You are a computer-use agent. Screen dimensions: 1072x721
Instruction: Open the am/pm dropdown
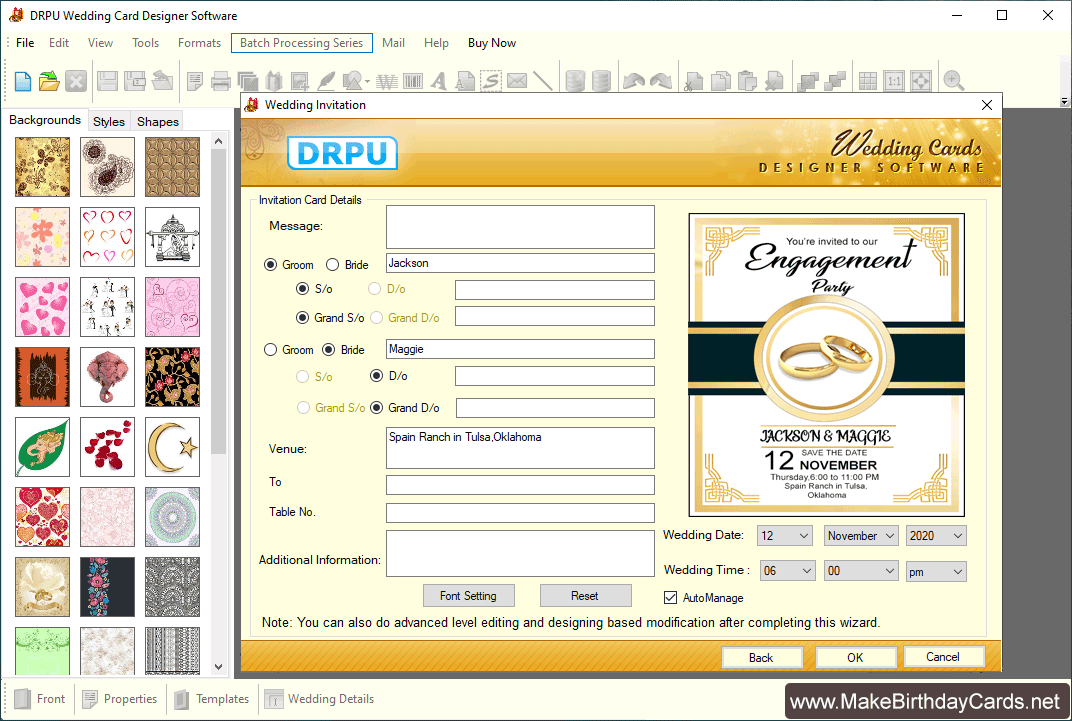click(x=936, y=571)
